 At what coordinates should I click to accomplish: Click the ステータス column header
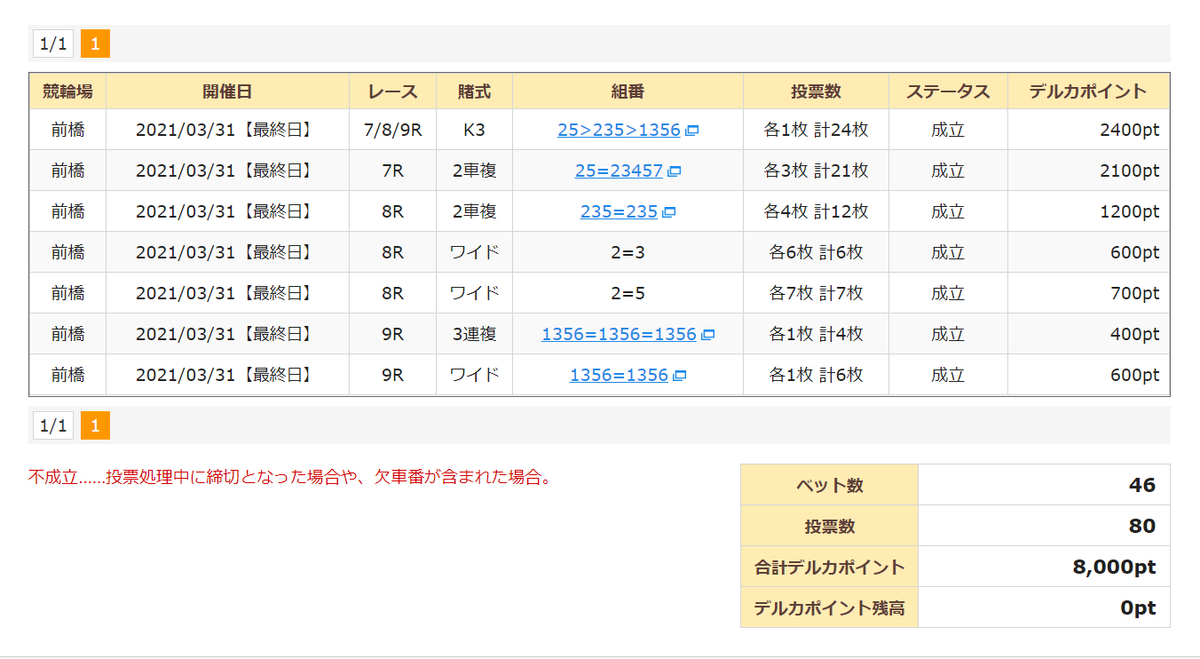(x=948, y=91)
